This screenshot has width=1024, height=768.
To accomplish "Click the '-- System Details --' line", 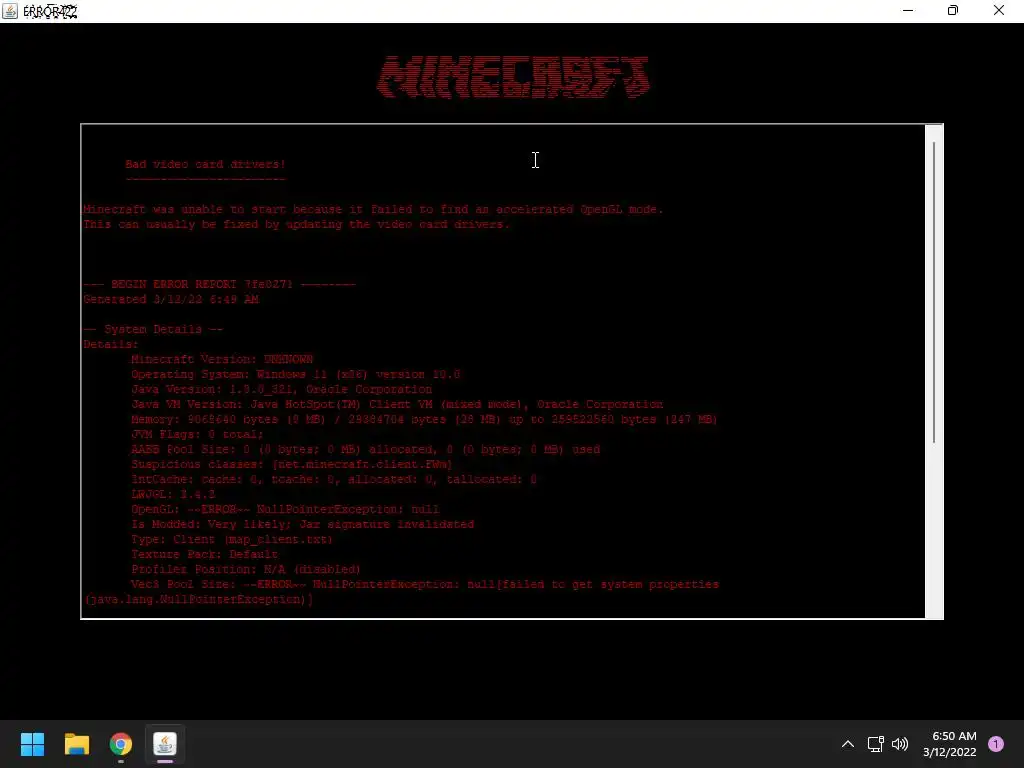I will click(153, 329).
